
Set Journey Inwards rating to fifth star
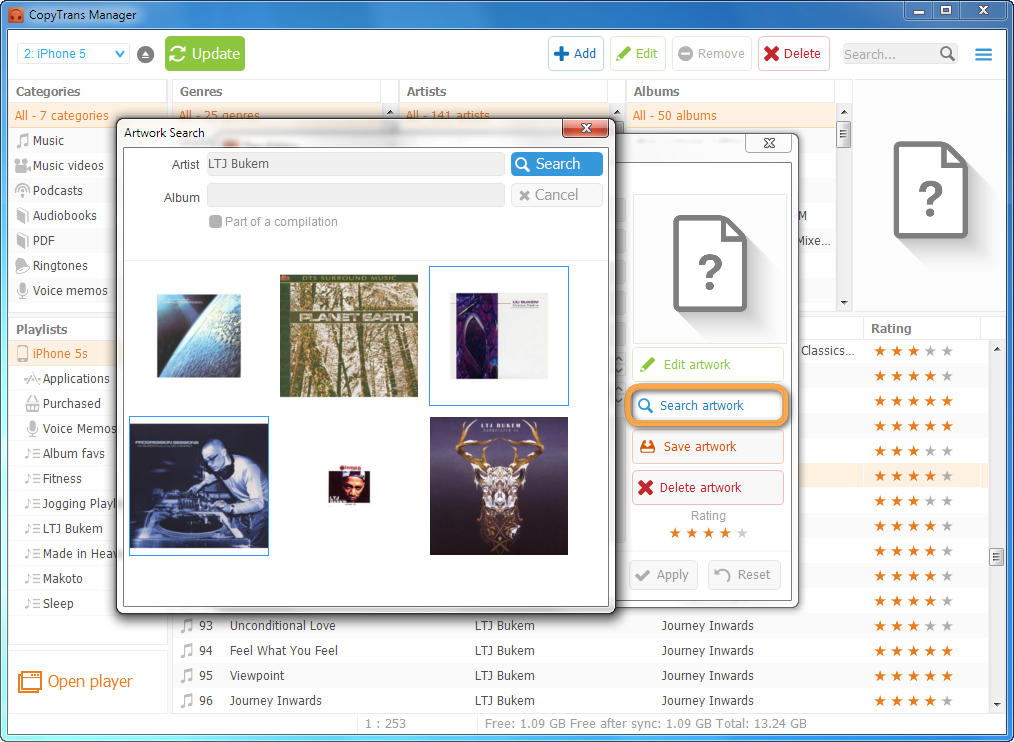947,701
